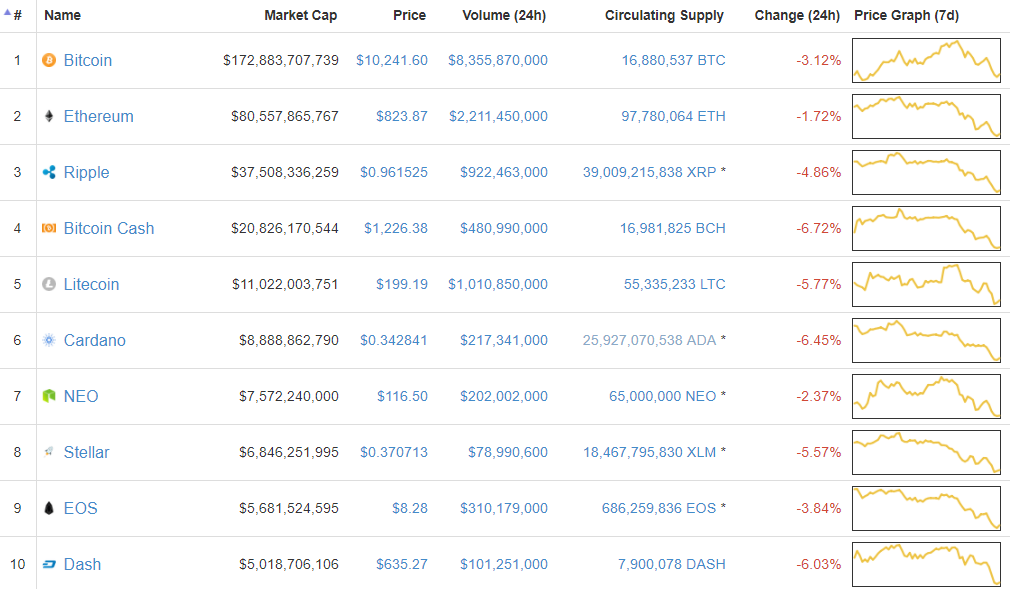Click the EOS coin logo

(x=47, y=508)
